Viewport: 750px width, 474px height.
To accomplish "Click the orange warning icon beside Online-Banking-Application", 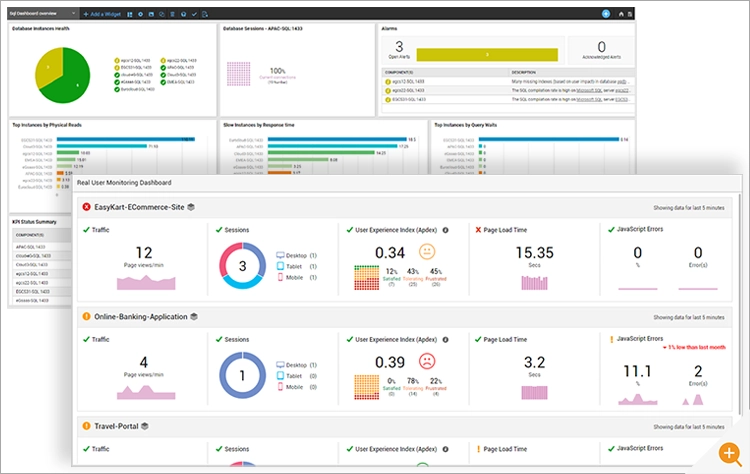I will coord(87,317).
